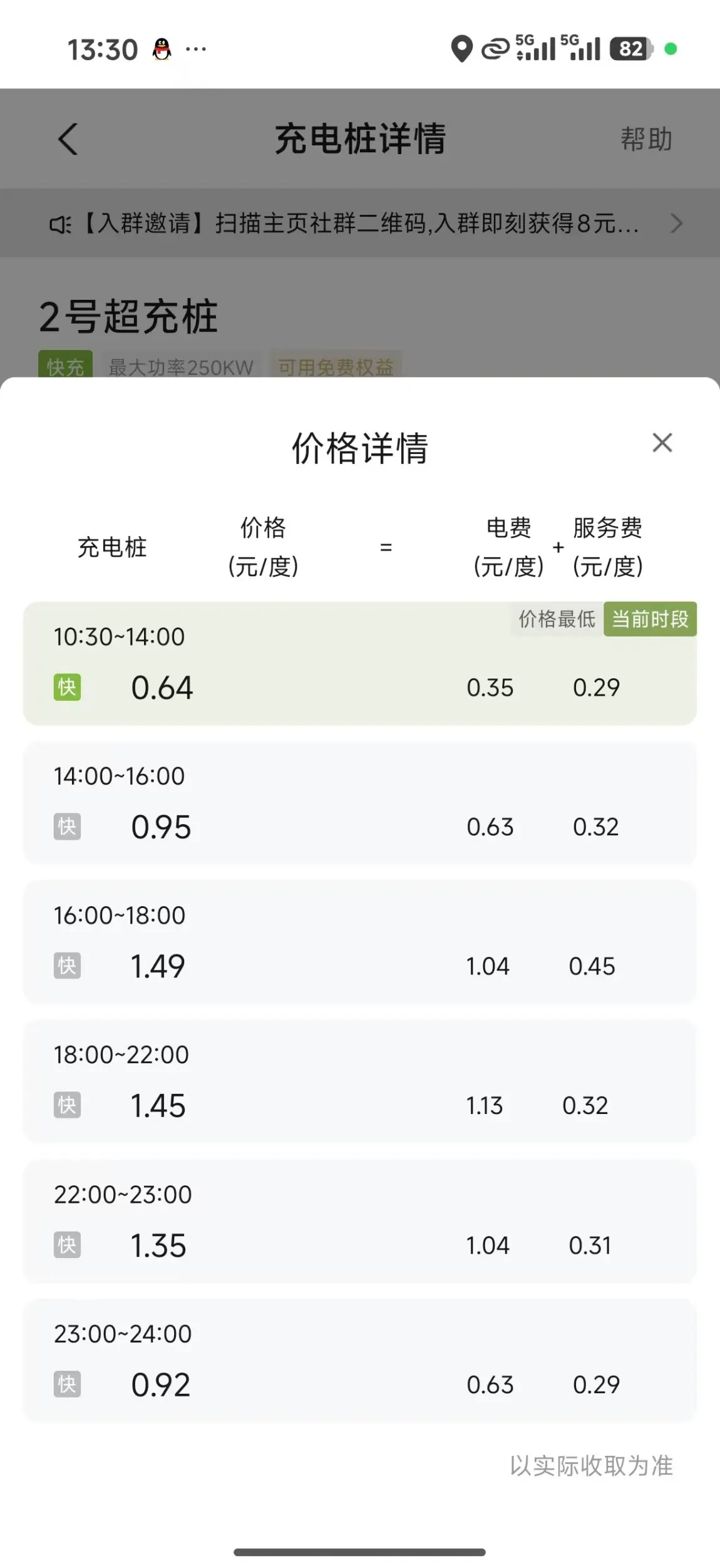This screenshot has width=720, height=1568.
Task: Select the 14:00~16:00 price of 0.95
Action: tap(161, 827)
